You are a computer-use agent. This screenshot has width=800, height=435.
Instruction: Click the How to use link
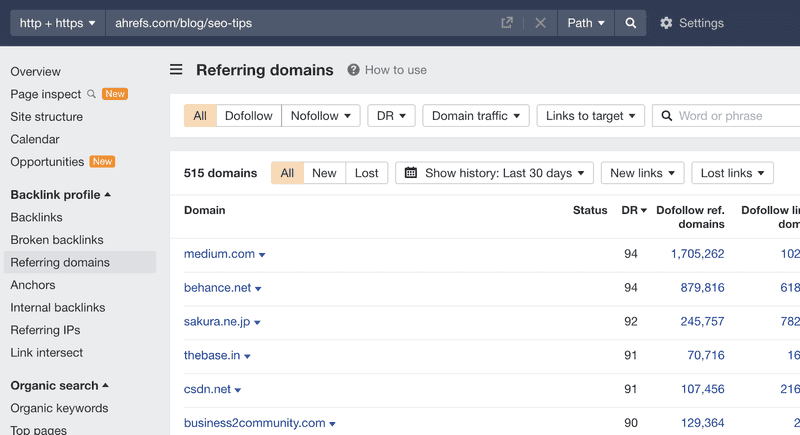(x=395, y=70)
